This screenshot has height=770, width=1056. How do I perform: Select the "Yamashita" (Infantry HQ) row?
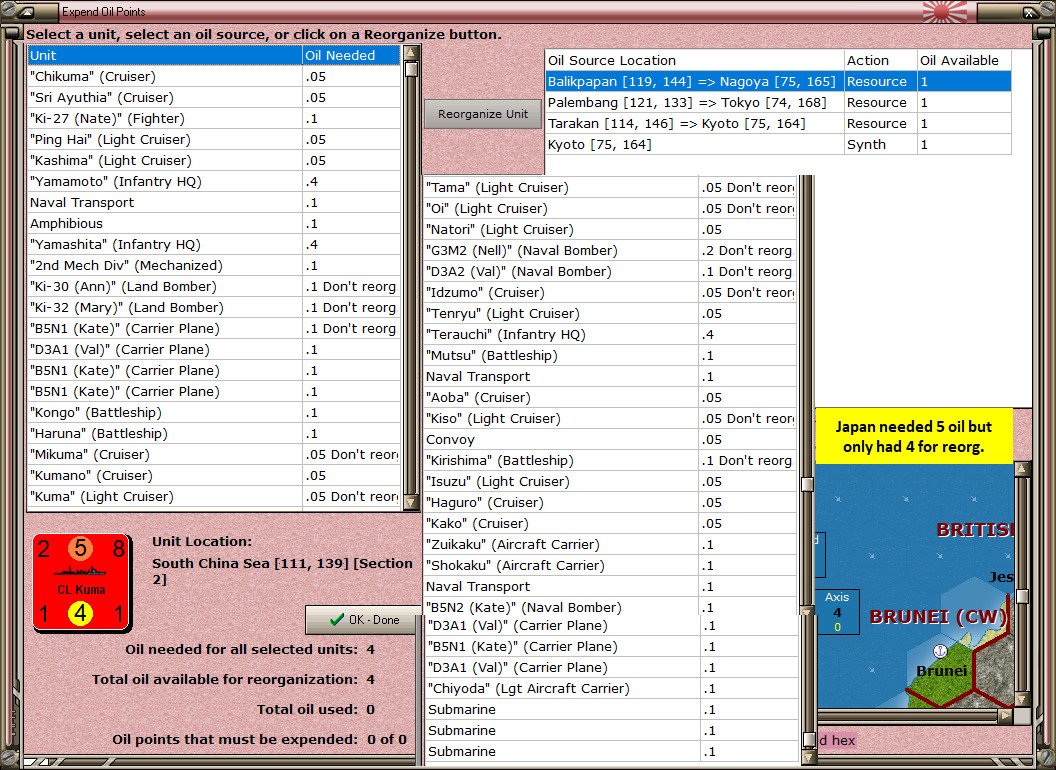click(x=214, y=245)
